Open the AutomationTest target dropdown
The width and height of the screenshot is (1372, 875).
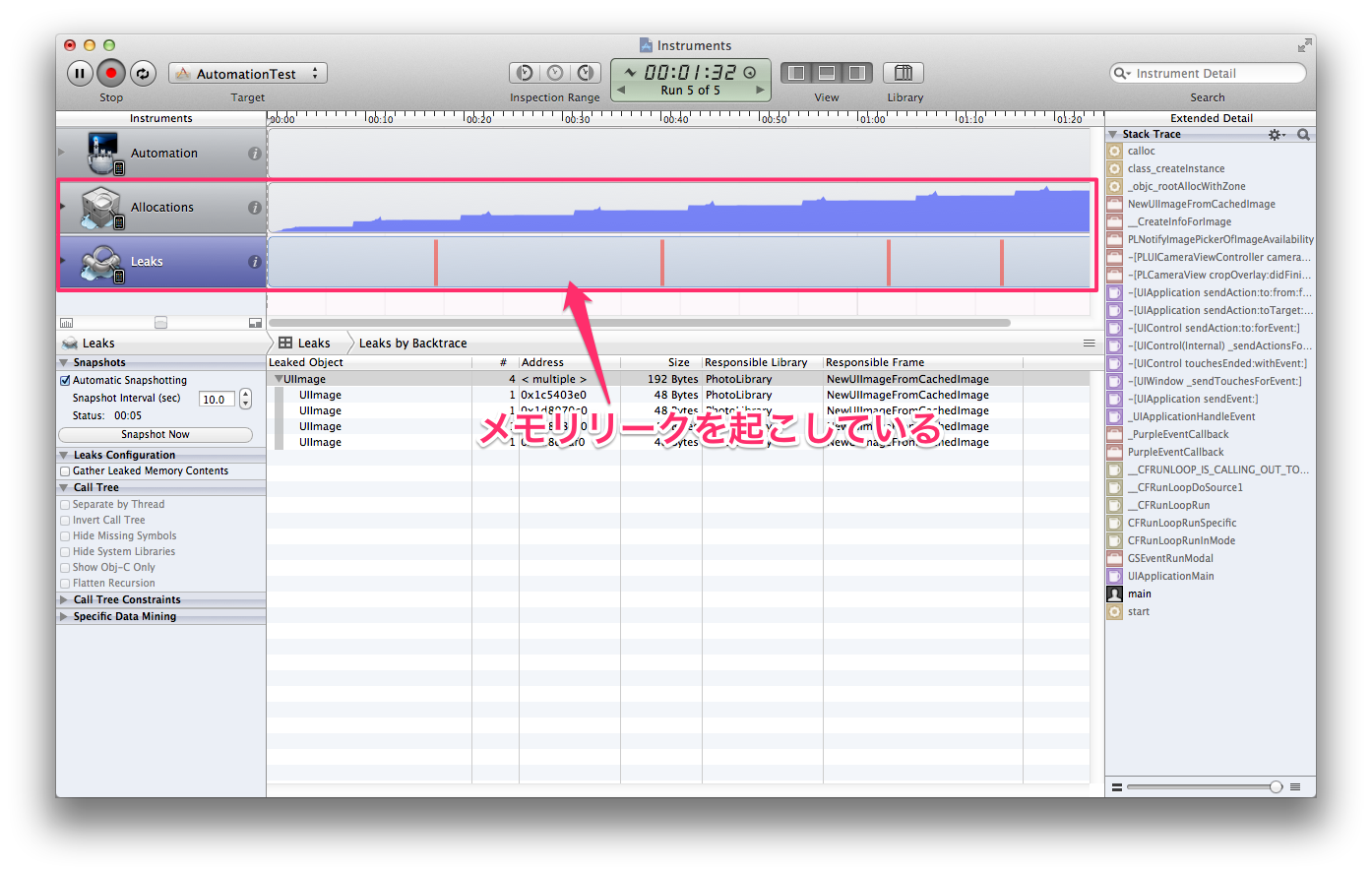[247, 72]
